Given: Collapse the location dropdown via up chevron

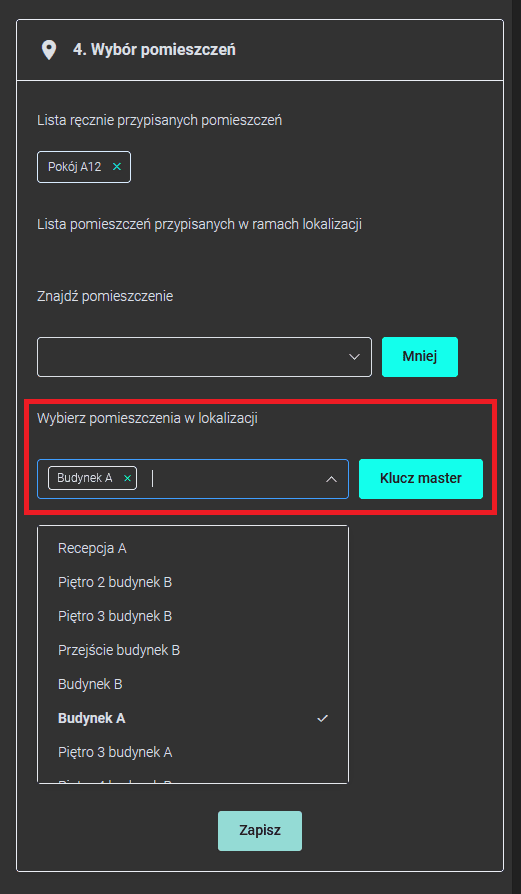Looking at the screenshot, I should [x=331, y=479].
